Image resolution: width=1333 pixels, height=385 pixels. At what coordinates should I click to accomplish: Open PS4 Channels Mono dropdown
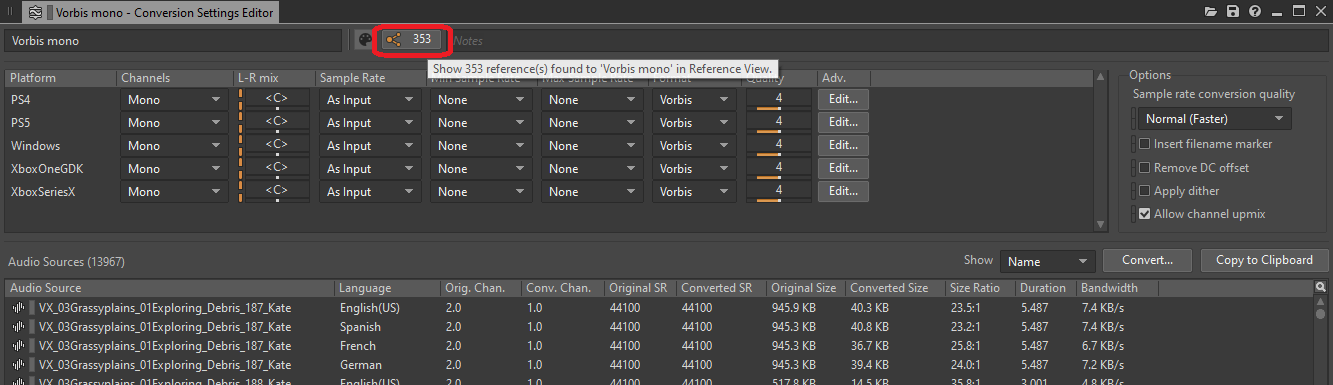174,99
